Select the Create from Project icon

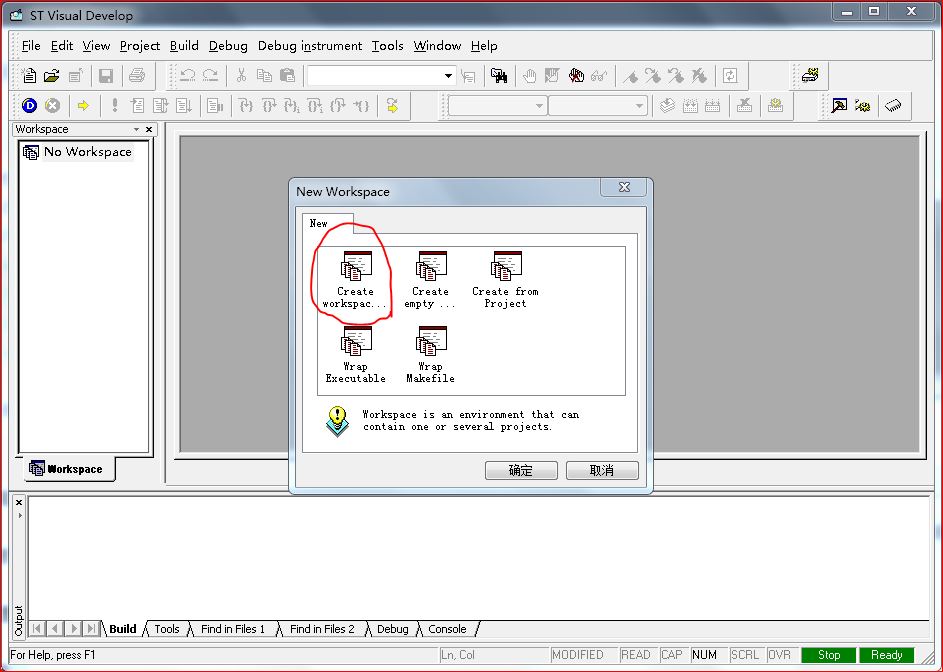tap(506, 280)
